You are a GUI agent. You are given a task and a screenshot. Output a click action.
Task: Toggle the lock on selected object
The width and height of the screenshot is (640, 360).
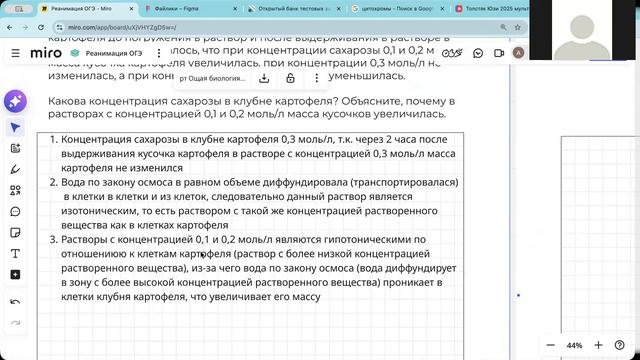(290, 78)
